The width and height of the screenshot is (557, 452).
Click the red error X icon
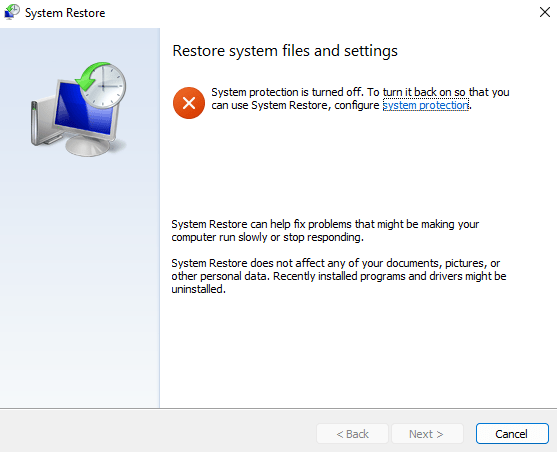(189, 103)
